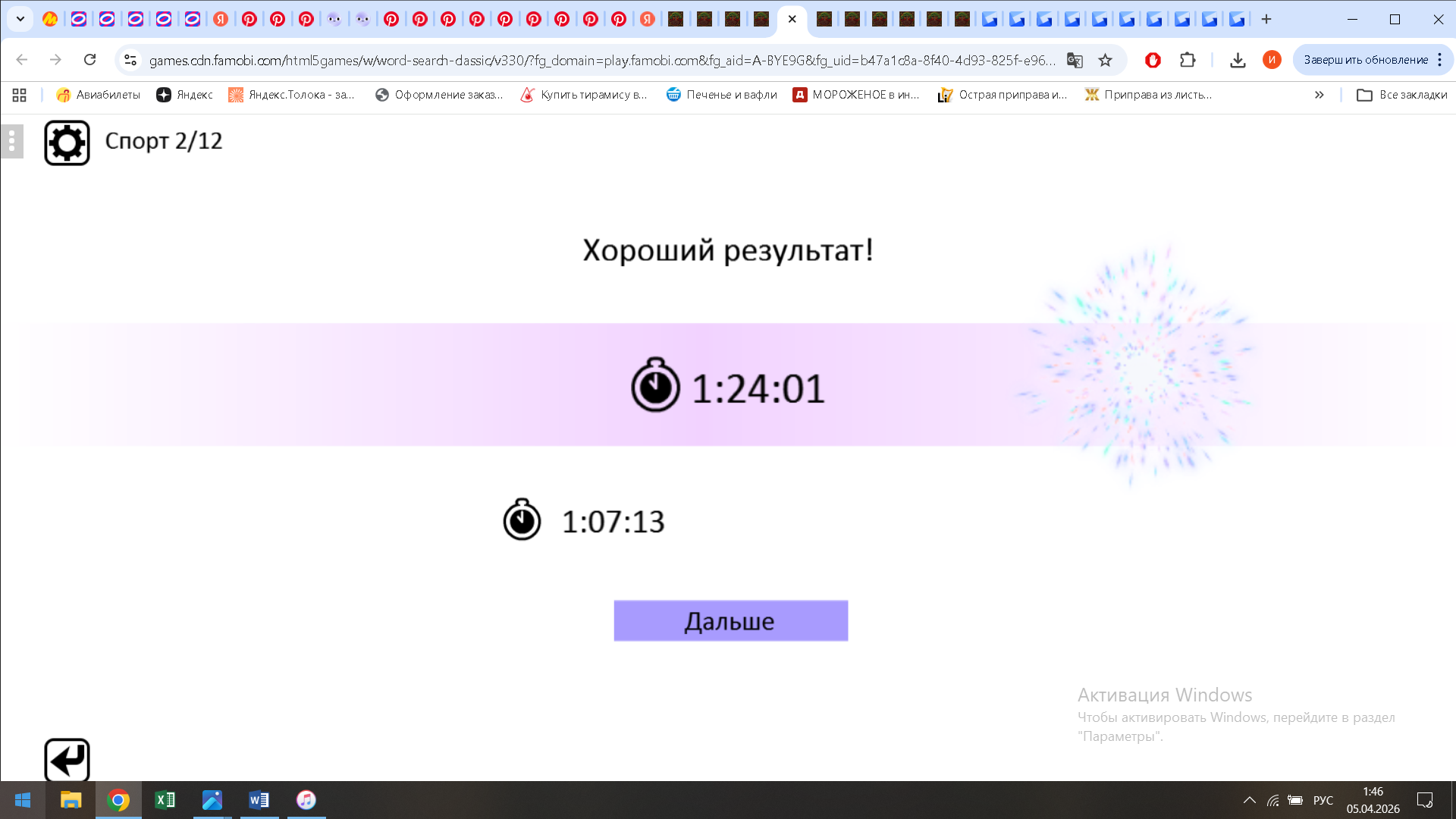The image size is (1456, 819).
Task: Click Завершить обновление button
Action: click(1365, 60)
